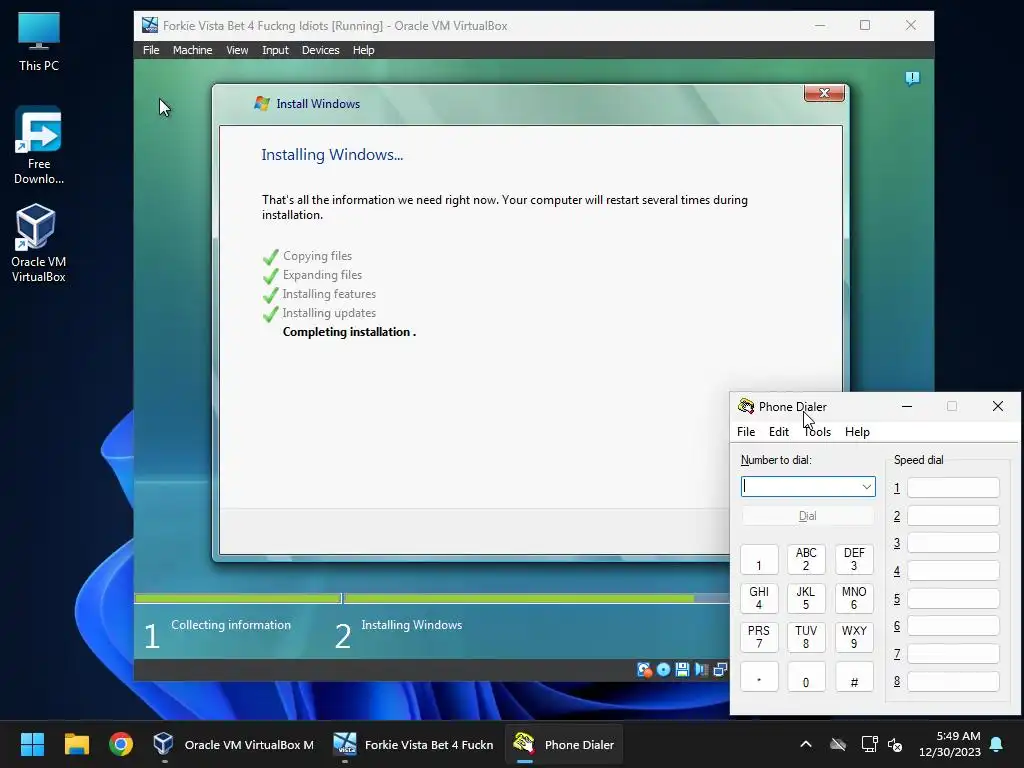Click Speed dial slot 4
Viewport: 1024px width, 768px height.
(x=953, y=571)
